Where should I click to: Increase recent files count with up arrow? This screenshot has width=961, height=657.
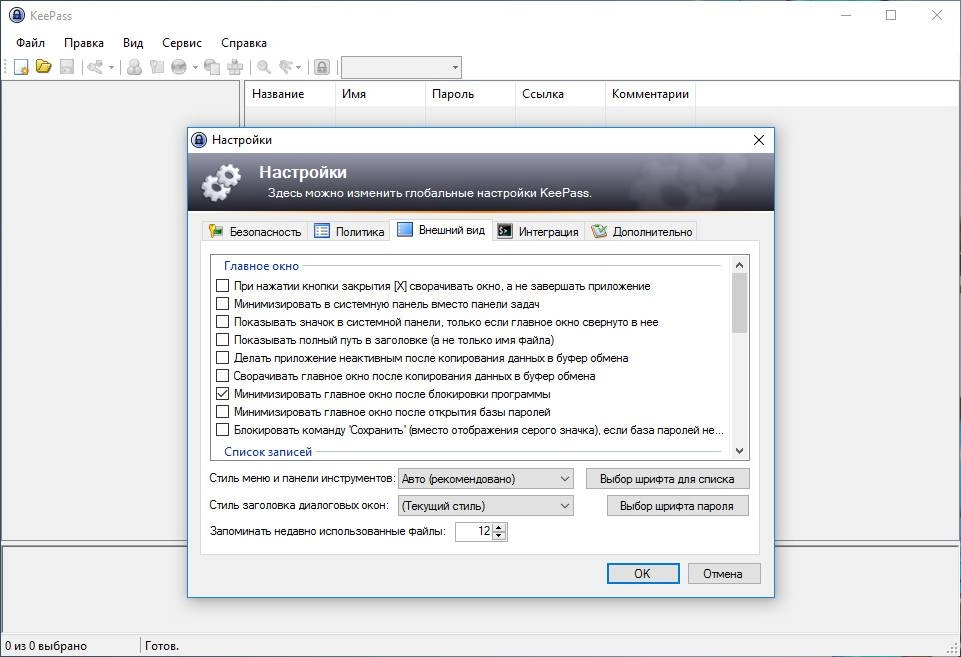[x=499, y=527]
